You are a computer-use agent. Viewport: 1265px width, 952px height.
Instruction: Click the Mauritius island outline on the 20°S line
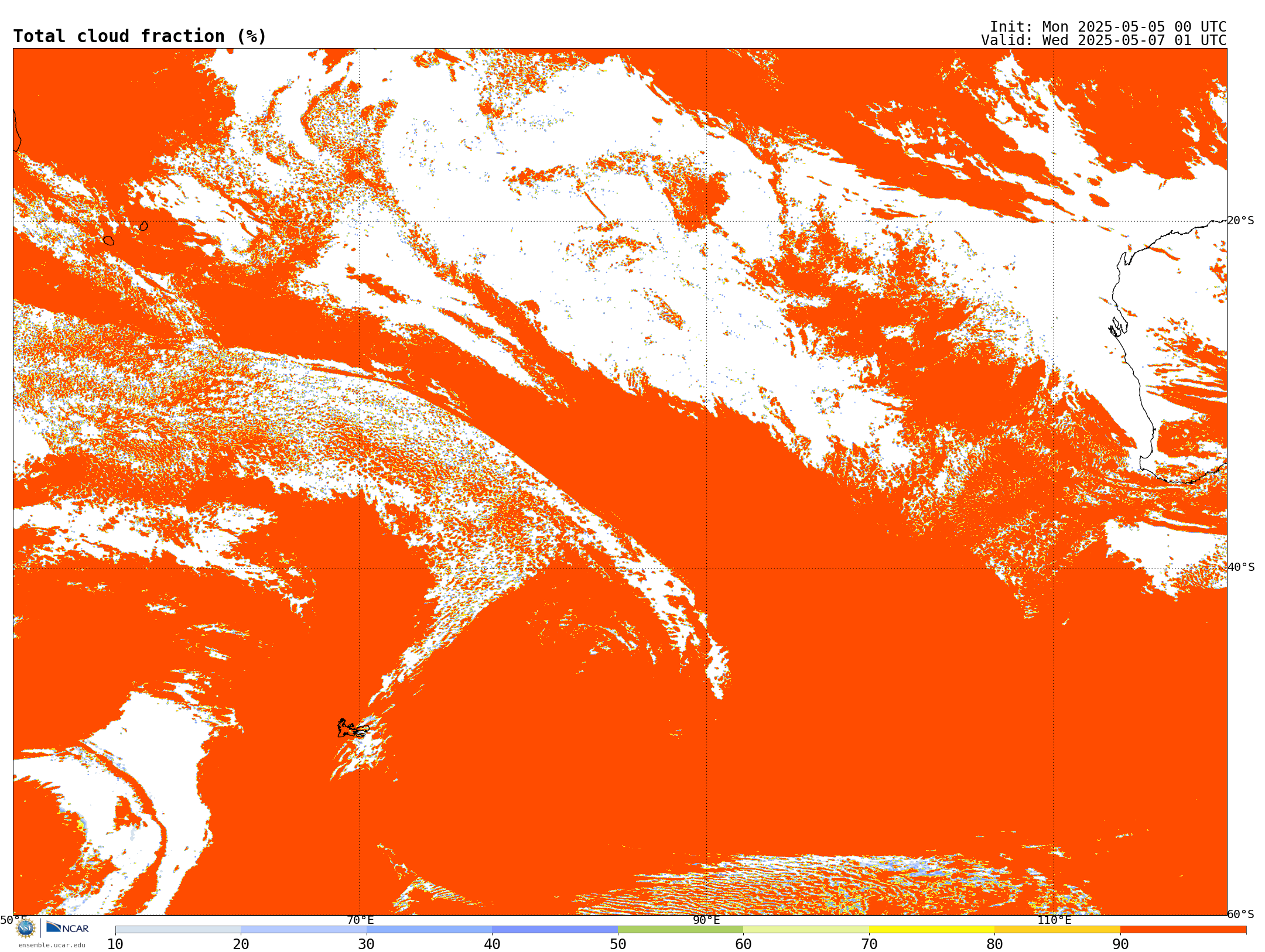pyautogui.click(x=143, y=225)
